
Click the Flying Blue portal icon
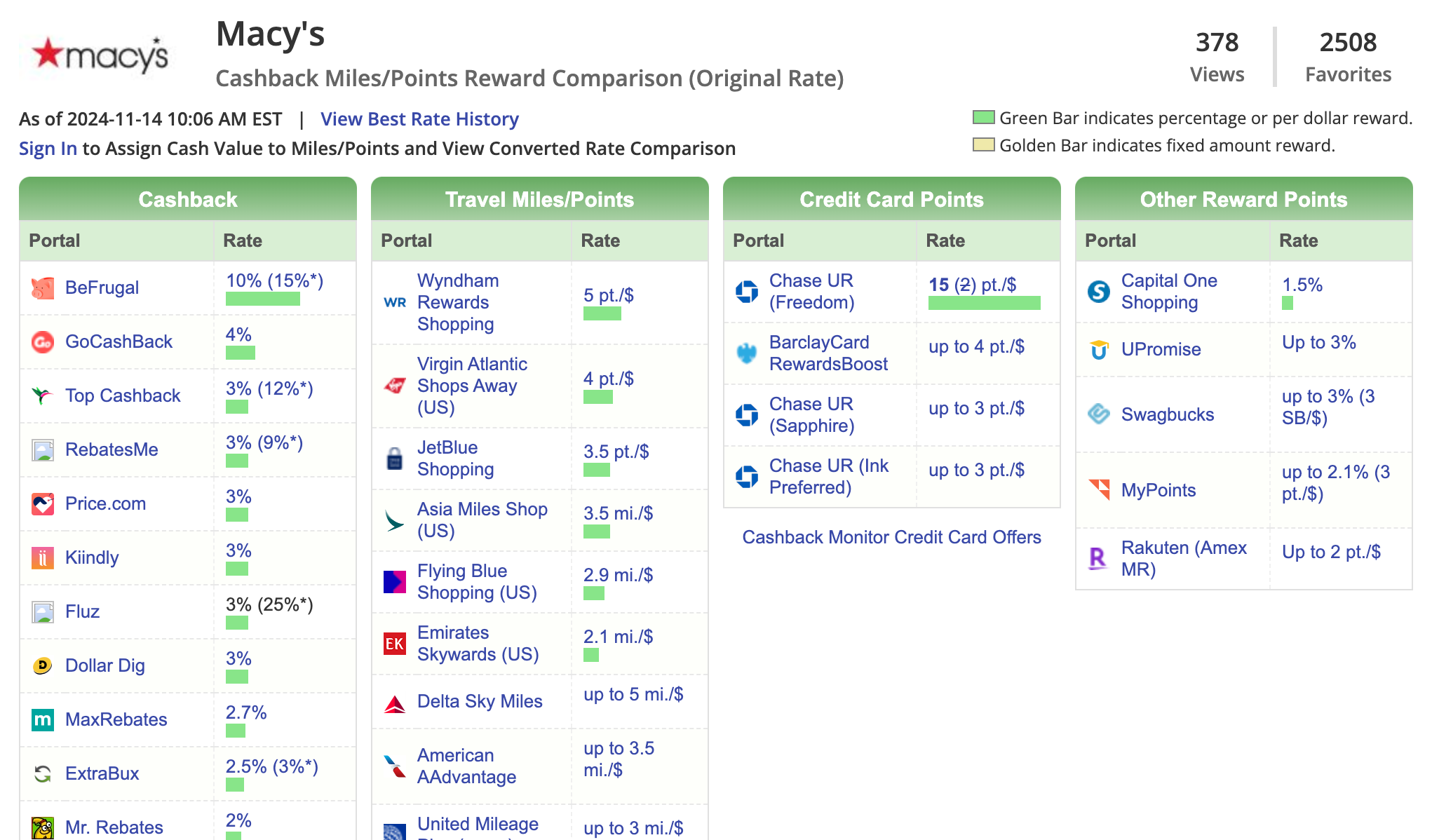click(x=395, y=582)
